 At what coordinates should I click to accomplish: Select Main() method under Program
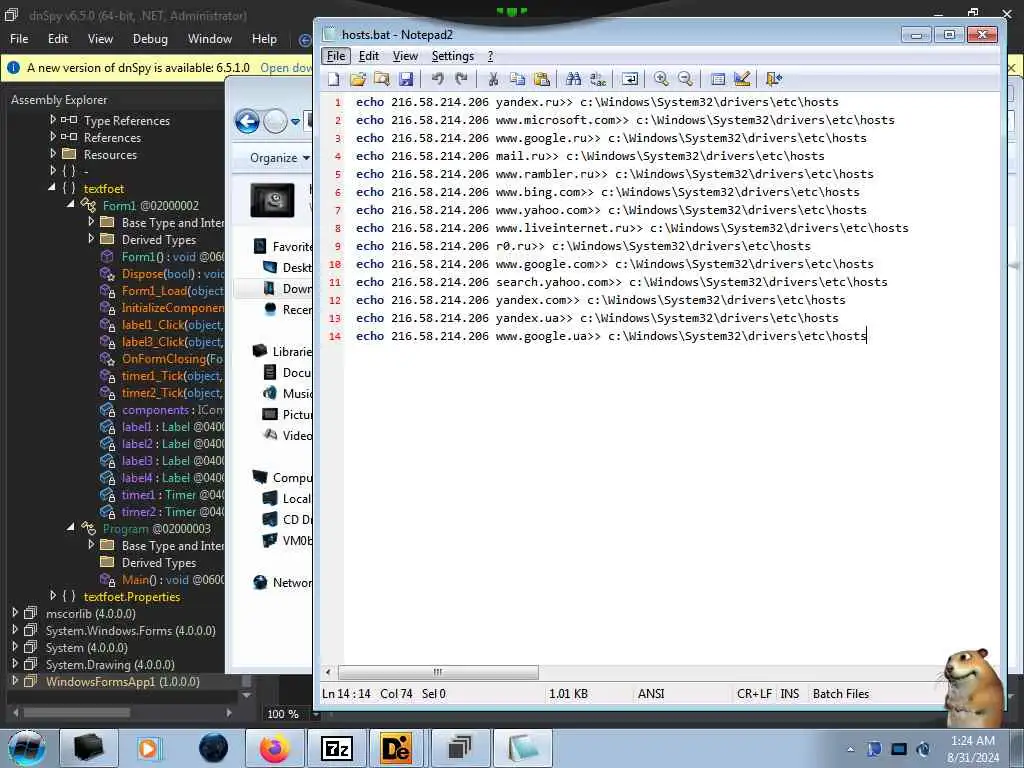(172, 579)
